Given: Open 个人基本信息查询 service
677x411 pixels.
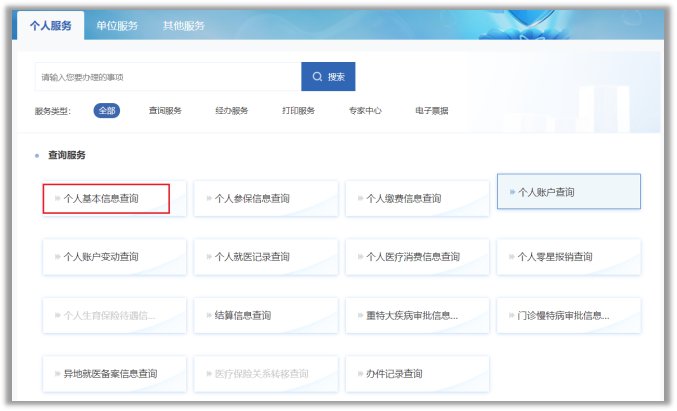Looking at the screenshot, I should click(x=106, y=199).
